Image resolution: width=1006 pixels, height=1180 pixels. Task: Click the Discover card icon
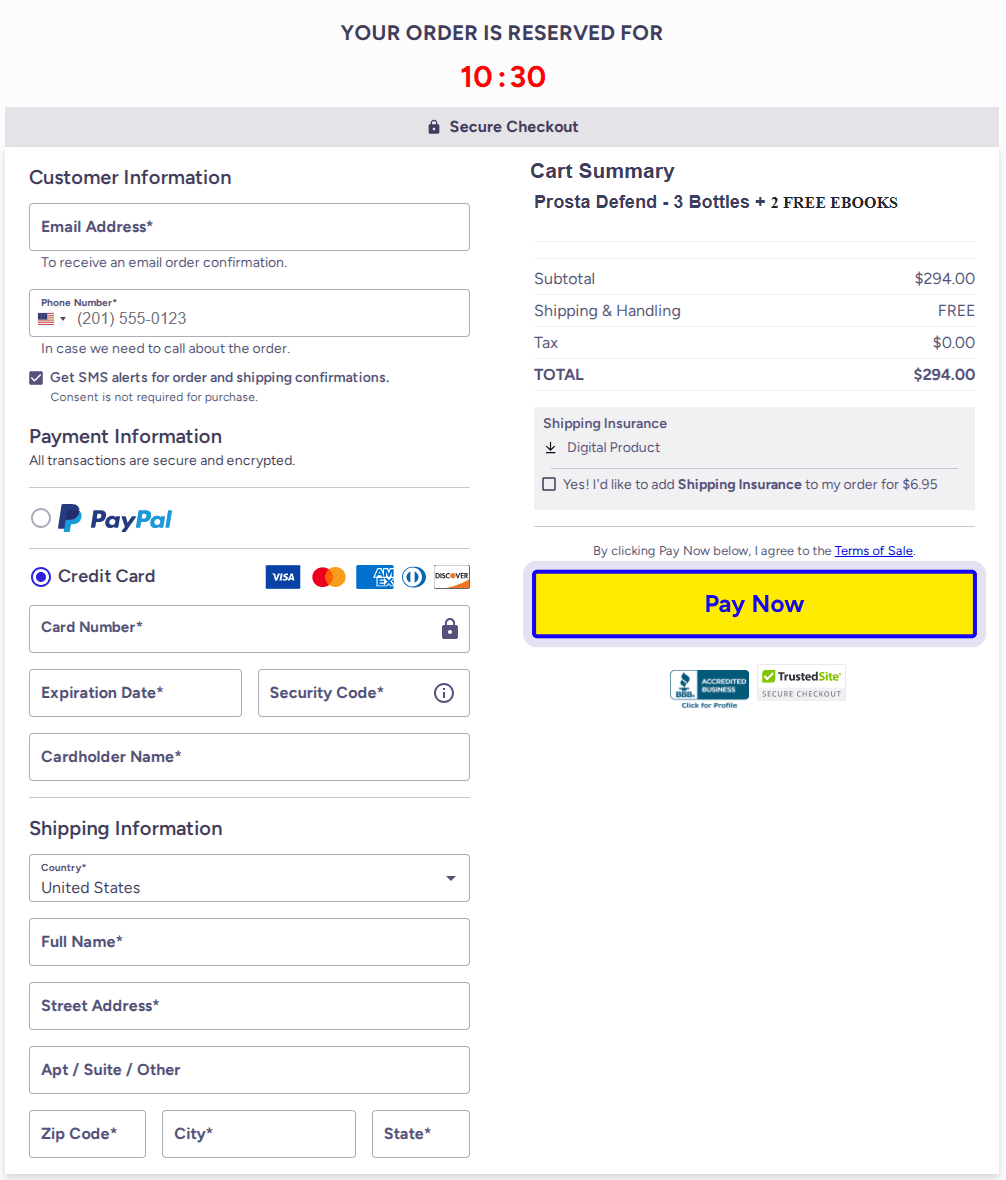pyautogui.click(x=452, y=577)
